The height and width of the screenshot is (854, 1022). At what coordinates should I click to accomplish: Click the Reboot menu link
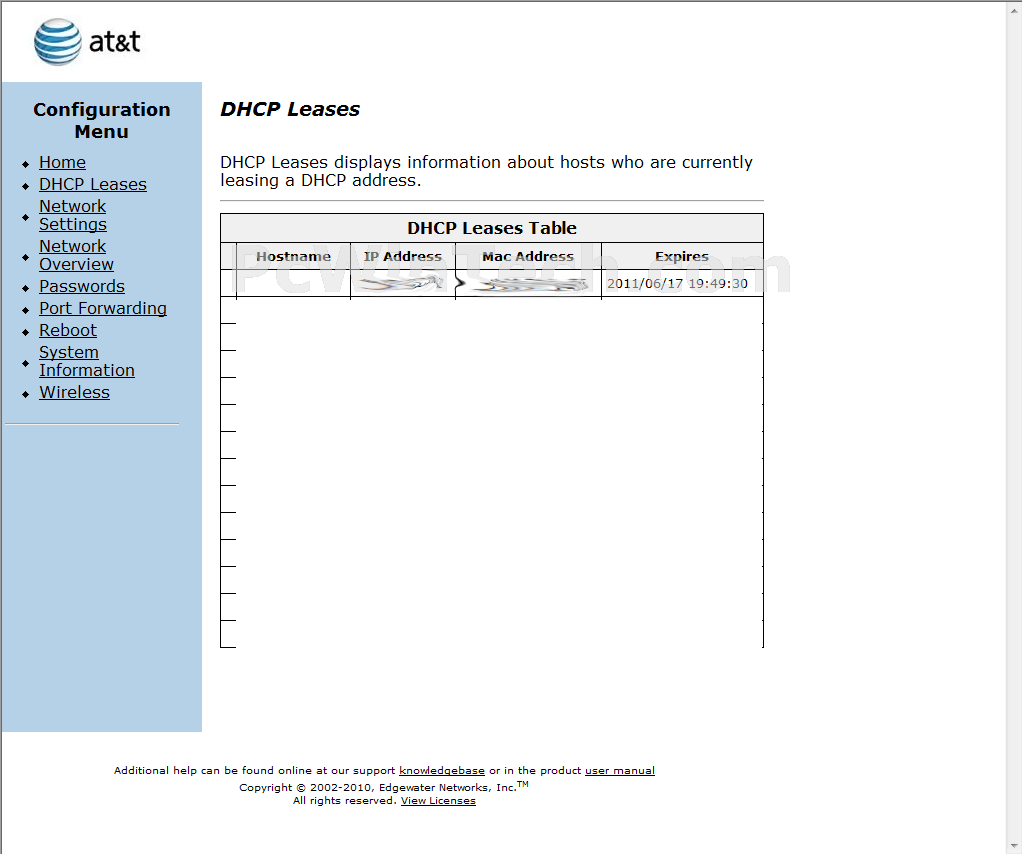(68, 331)
